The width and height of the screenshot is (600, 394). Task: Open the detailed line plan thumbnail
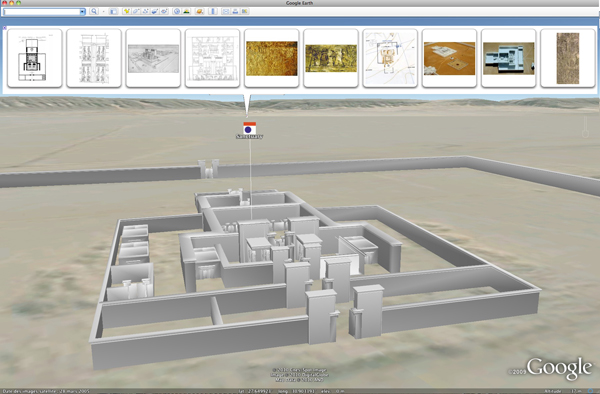(212, 58)
